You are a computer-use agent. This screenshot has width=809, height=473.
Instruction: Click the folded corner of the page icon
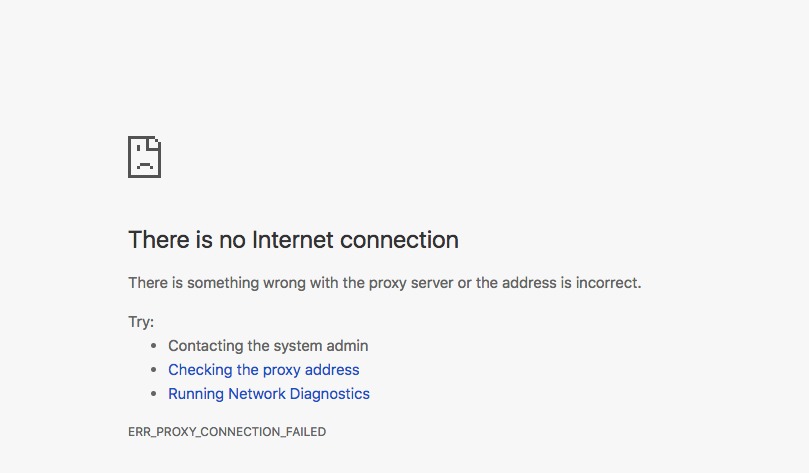pos(155,143)
